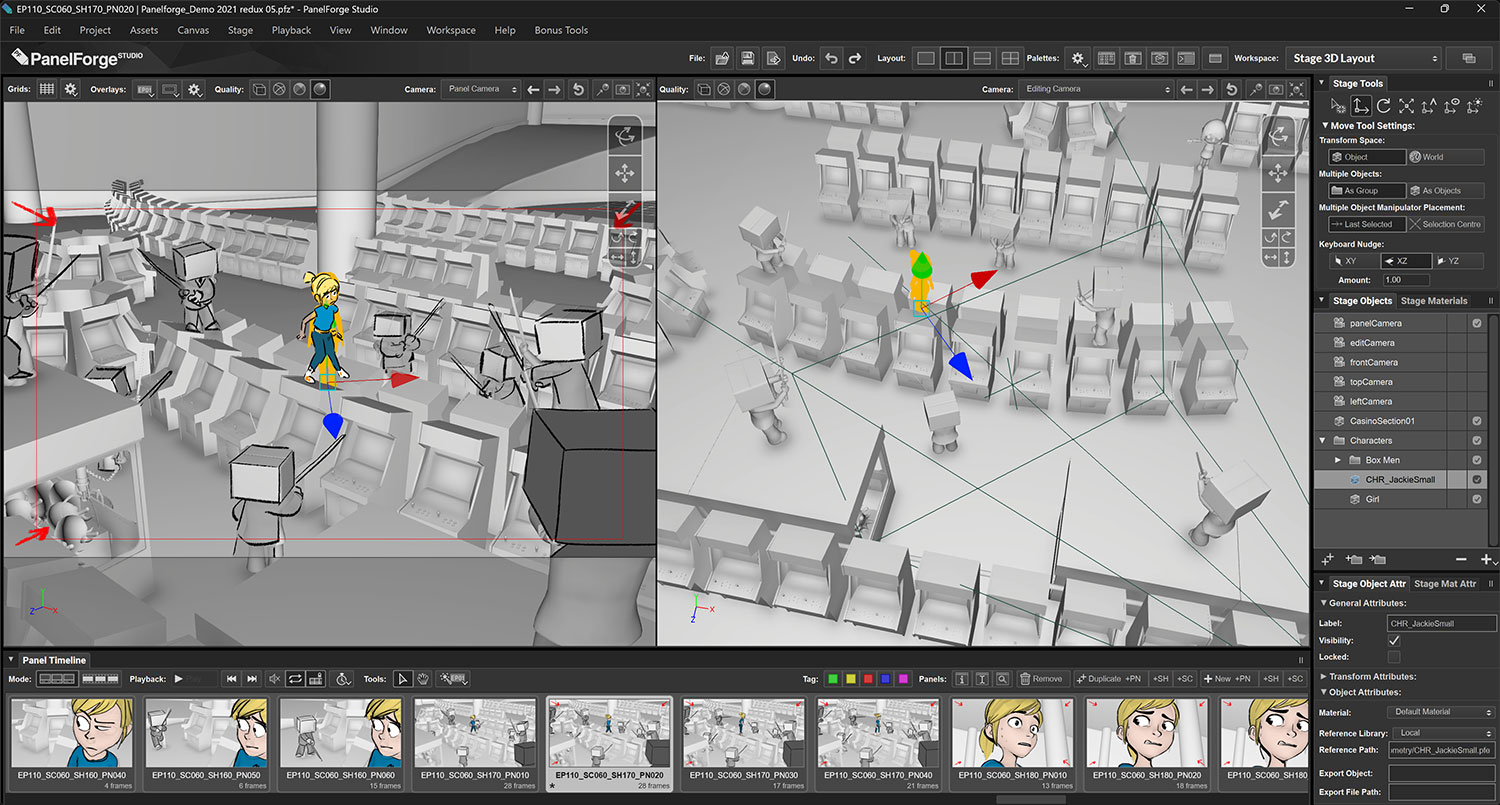Image resolution: width=1500 pixels, height=805 pixels.
Task: Click the Remove panel button
Action: 1041,679
